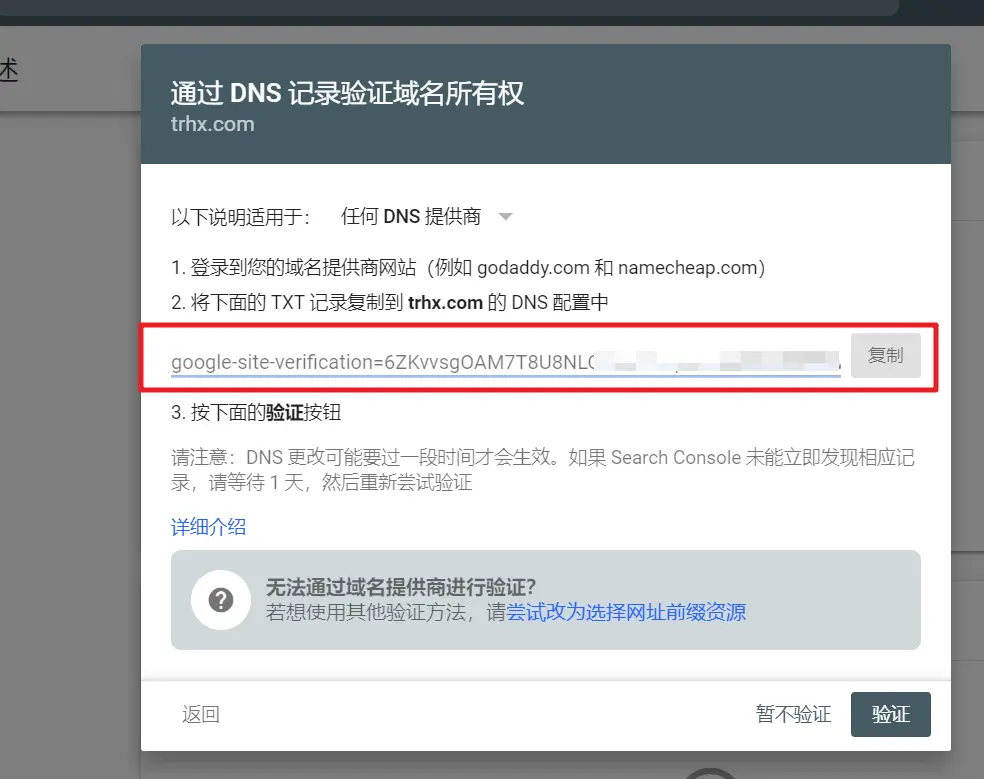
Task: Click the 通过 DNS 记录验证域名所有权 title
Action: click(x=347, y=94)
